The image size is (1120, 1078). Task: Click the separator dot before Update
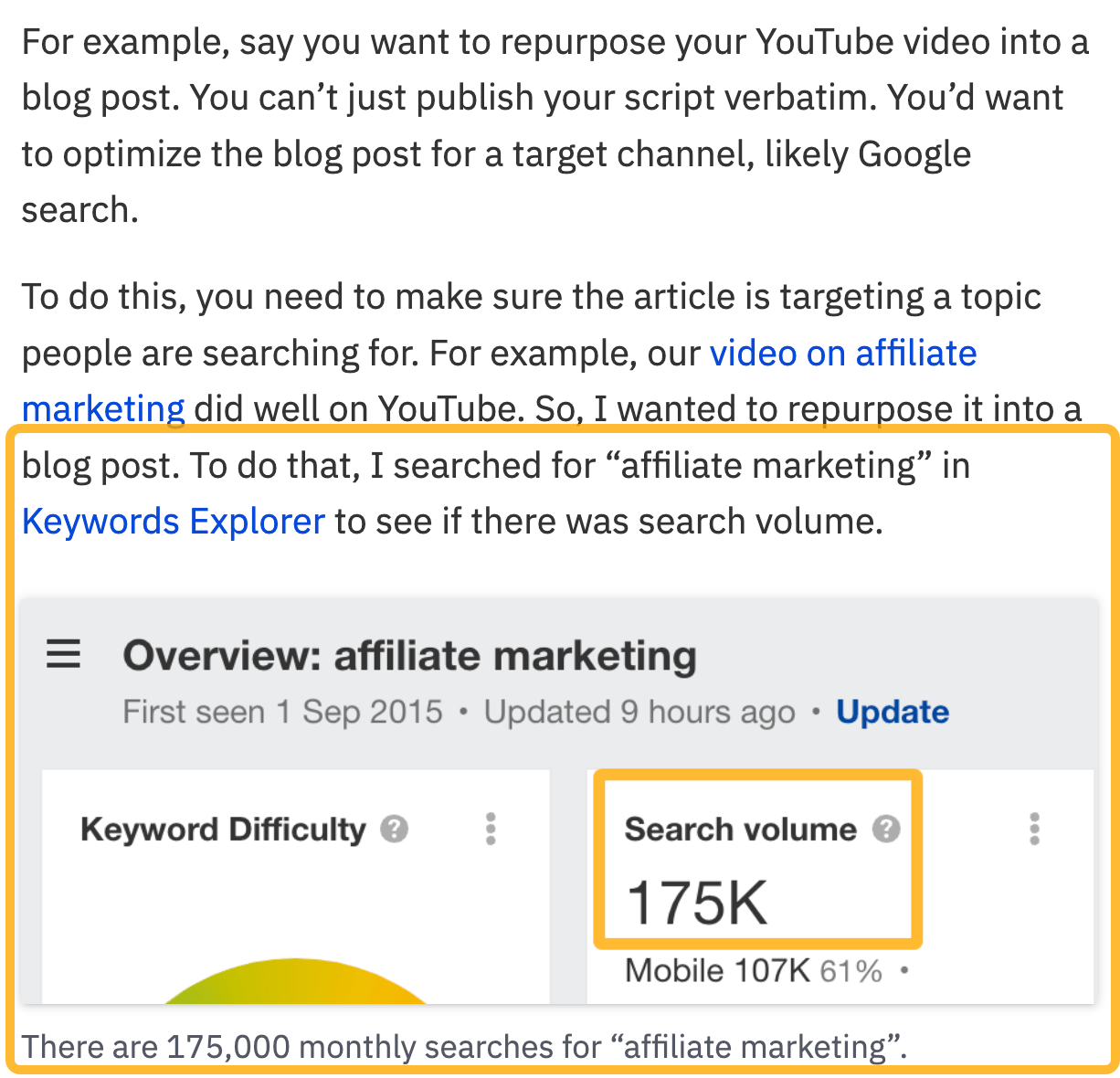814,713
